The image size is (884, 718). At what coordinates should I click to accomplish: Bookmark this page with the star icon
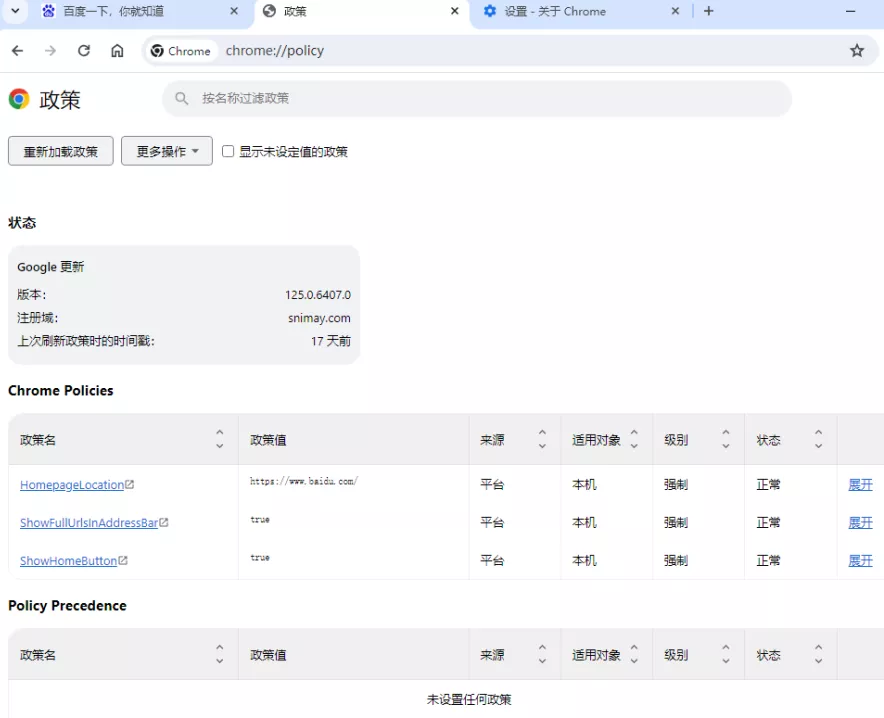(857, 51)
